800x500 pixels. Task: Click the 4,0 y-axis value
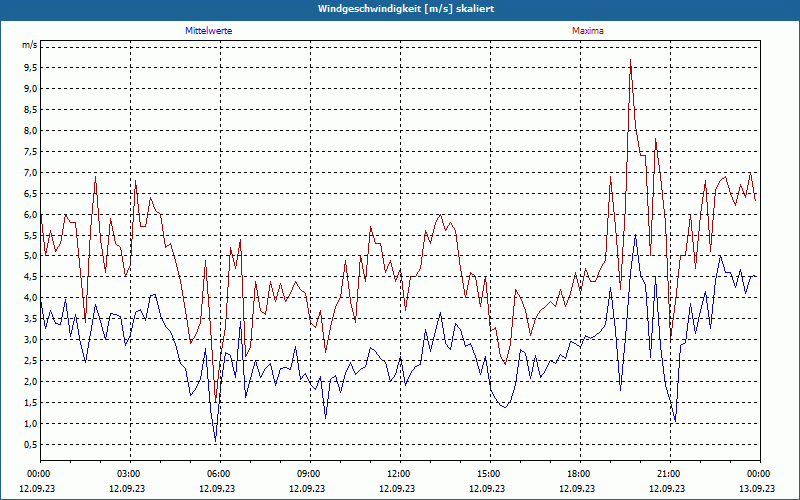coord(31,297)
